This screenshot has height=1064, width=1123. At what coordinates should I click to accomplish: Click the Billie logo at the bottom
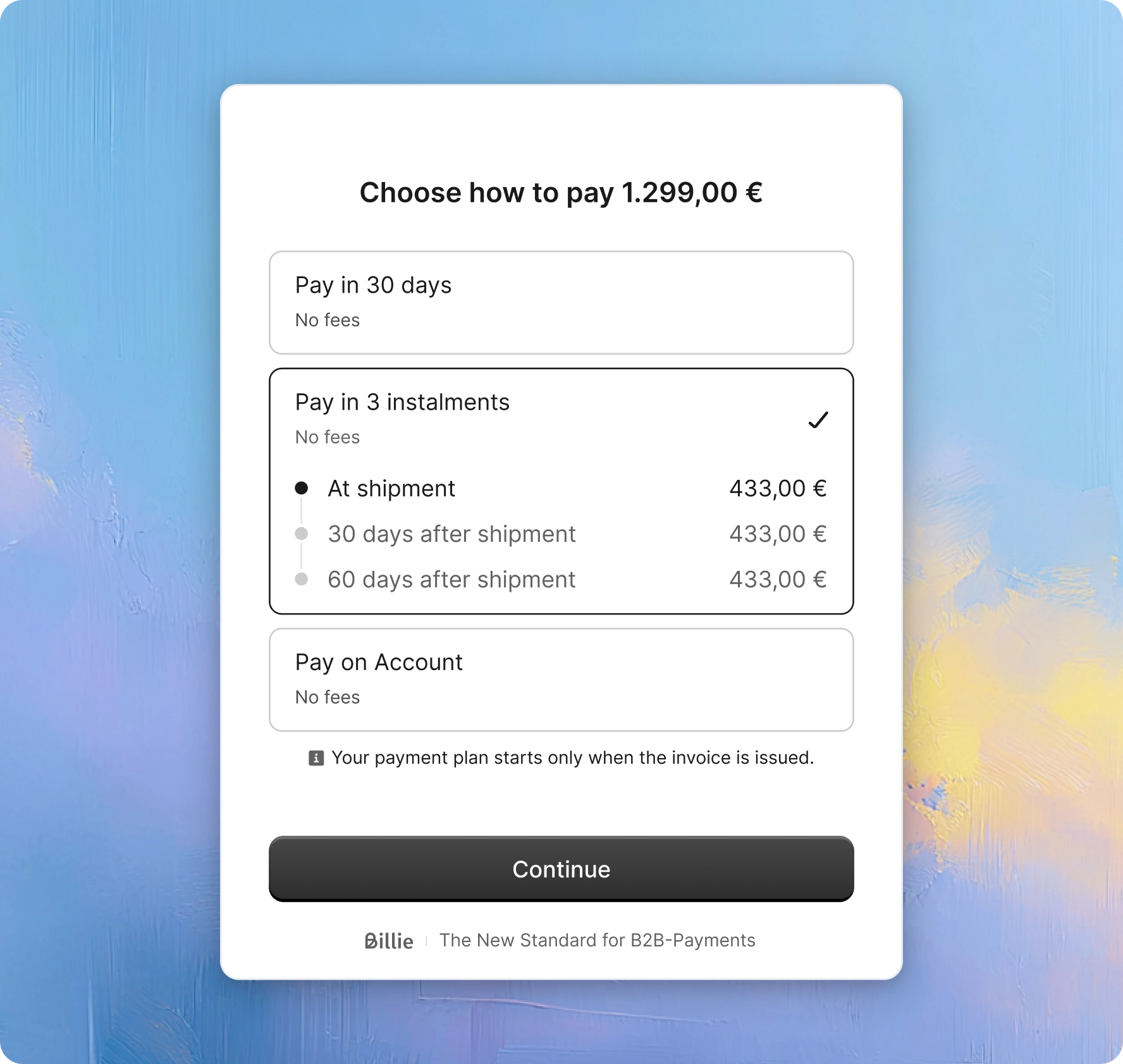click(388, 940)
